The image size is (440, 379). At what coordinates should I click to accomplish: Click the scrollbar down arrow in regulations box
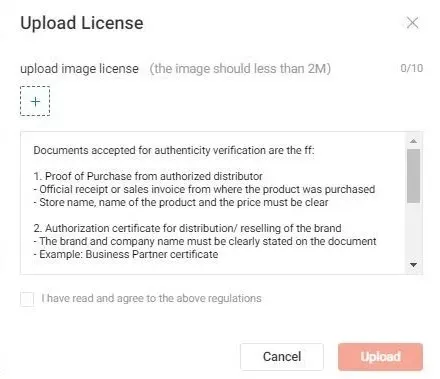click(x=413, y=265)
